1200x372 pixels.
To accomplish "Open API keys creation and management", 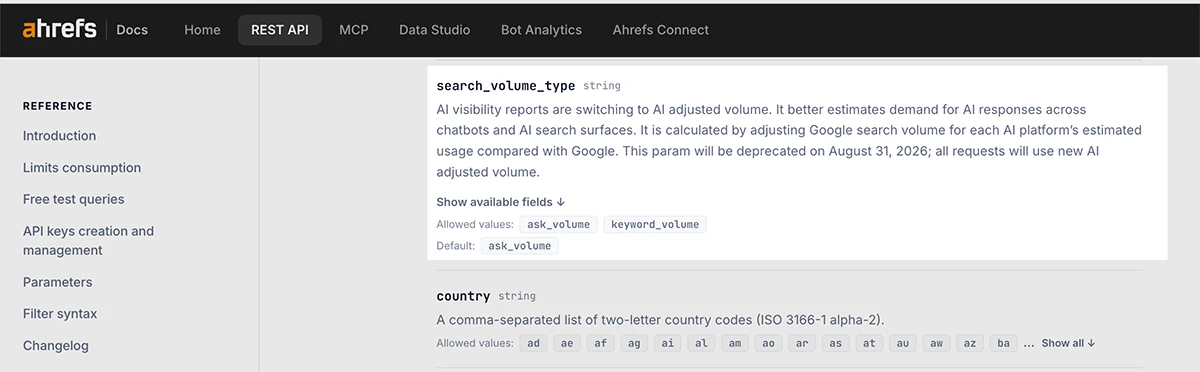I will [88, 240].
